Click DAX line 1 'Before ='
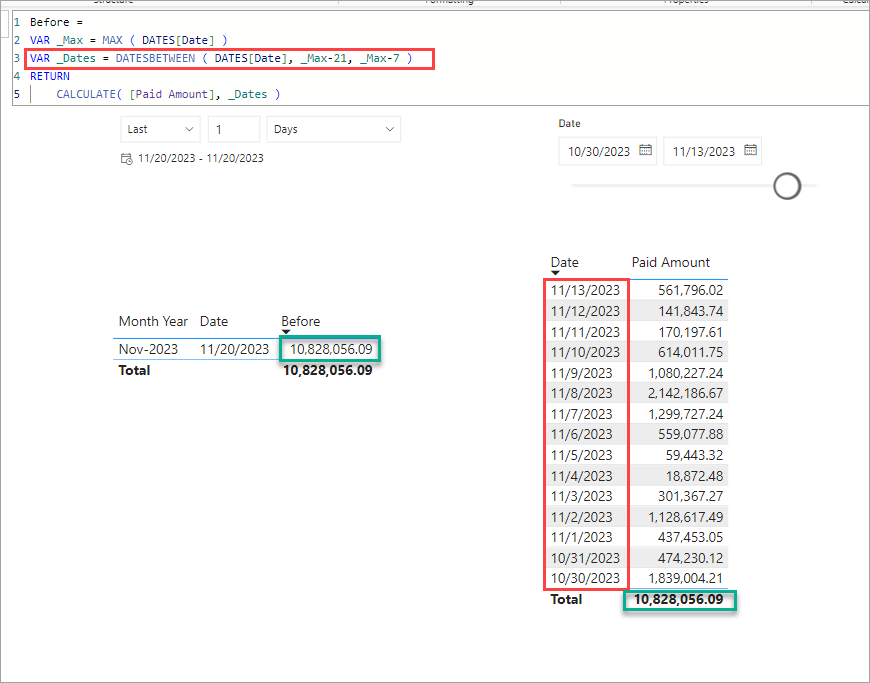870x683 pixels. tap(56, 22)
